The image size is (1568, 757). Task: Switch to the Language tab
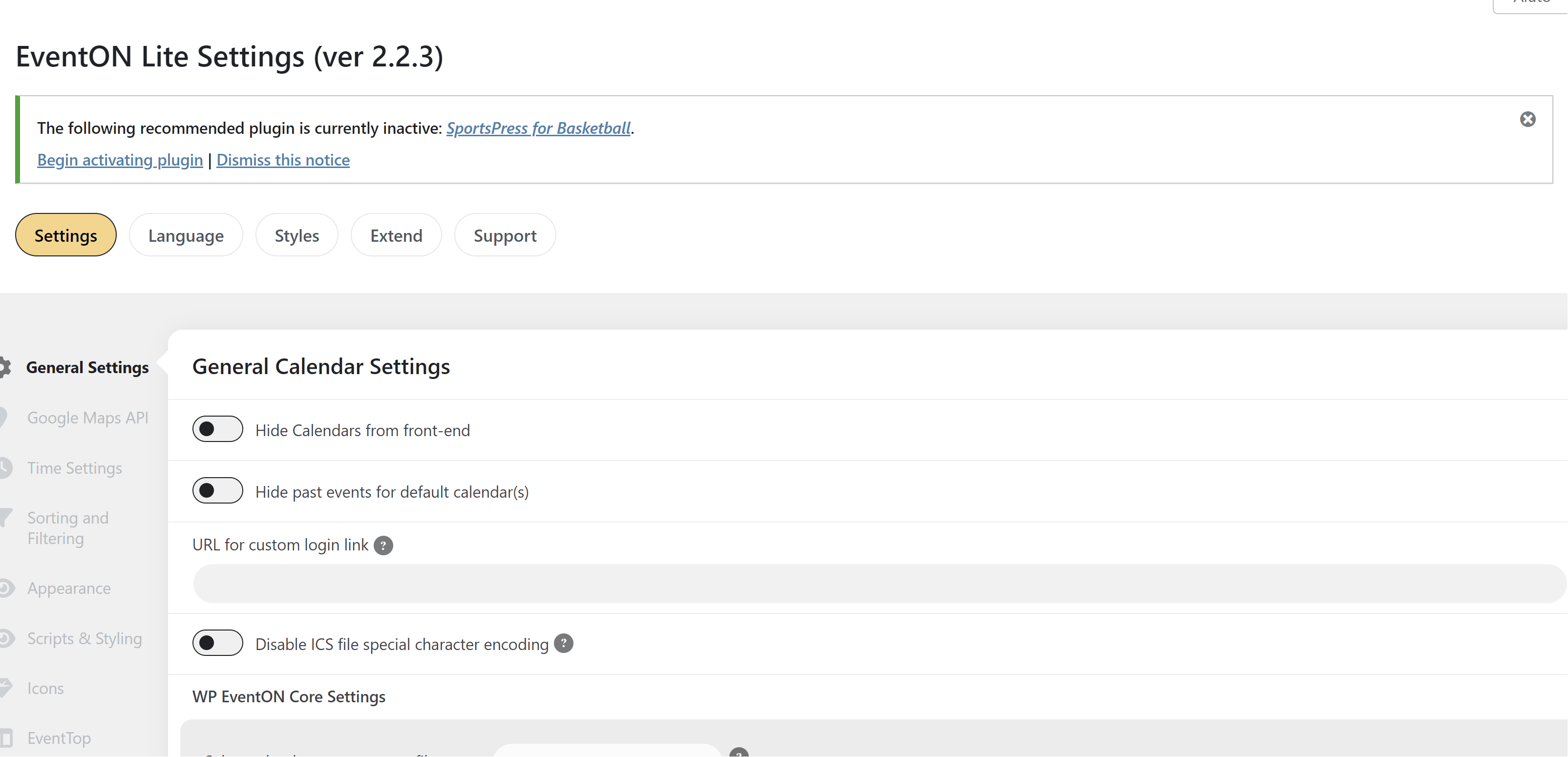[x=186, y=235]
